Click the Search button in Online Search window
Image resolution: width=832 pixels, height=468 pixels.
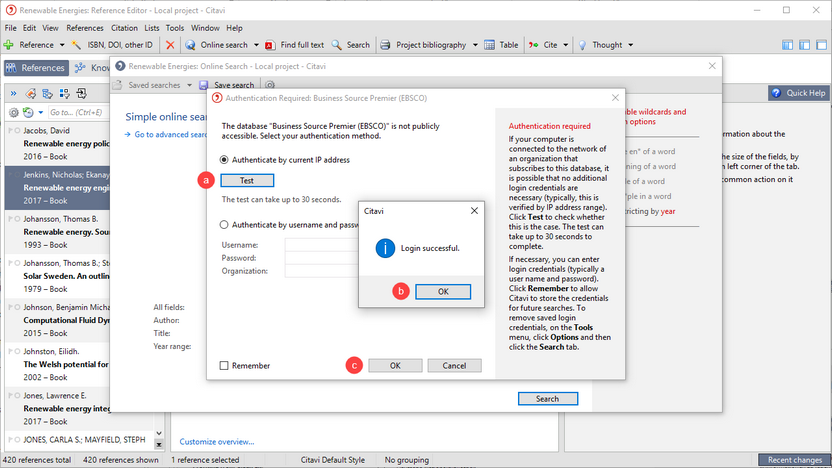click(x=548, y=398)
